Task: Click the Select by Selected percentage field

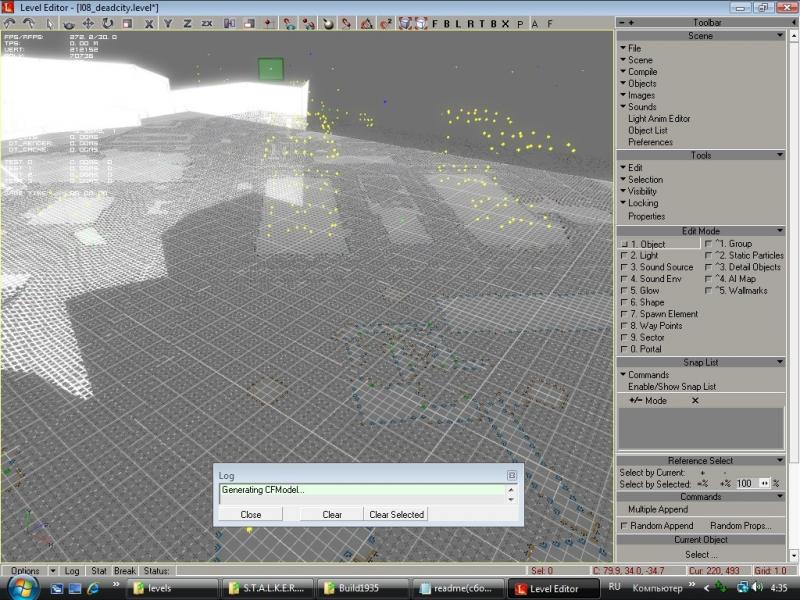Action: [744, 483]
